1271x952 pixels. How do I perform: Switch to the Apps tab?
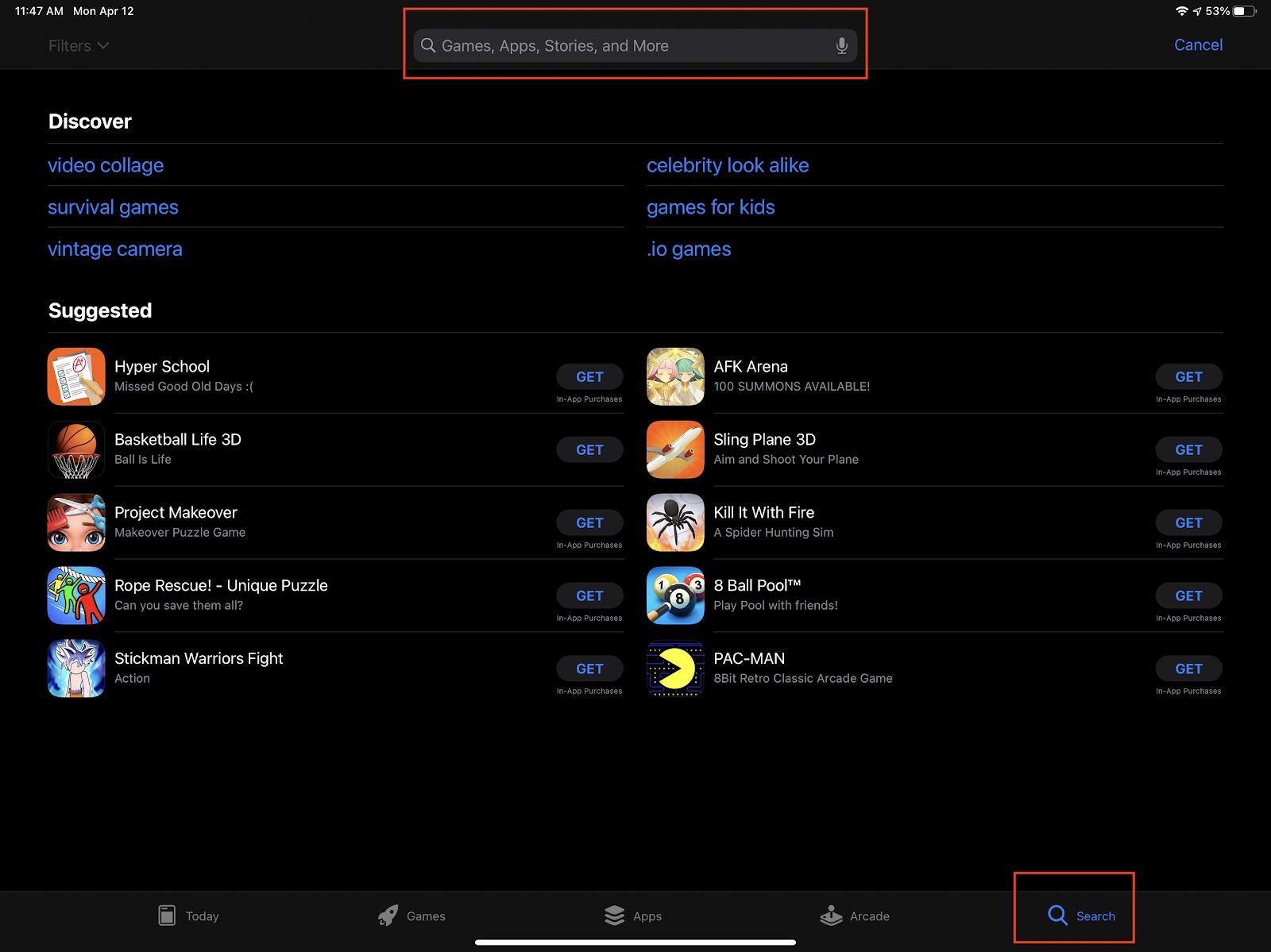(633, 915)
